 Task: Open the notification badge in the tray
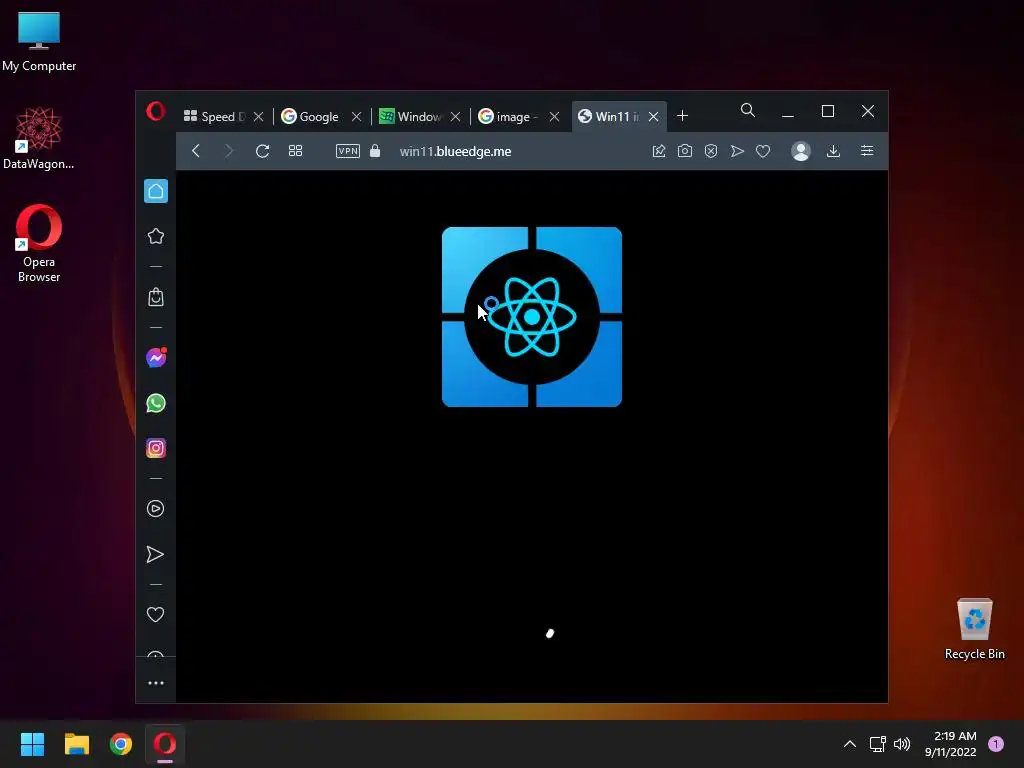(996, 744)
